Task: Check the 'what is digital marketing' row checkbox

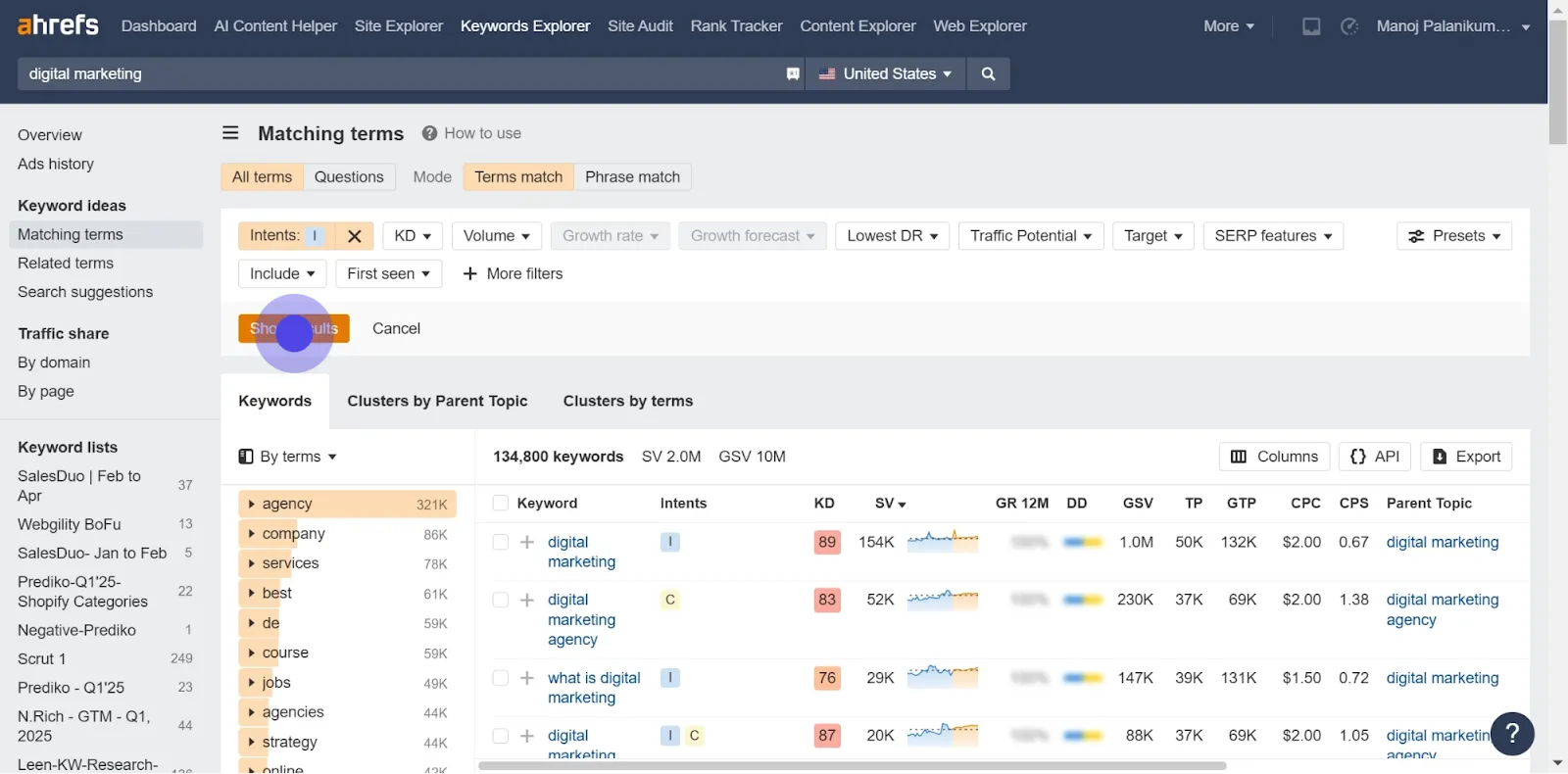Action: pos(501,678)
